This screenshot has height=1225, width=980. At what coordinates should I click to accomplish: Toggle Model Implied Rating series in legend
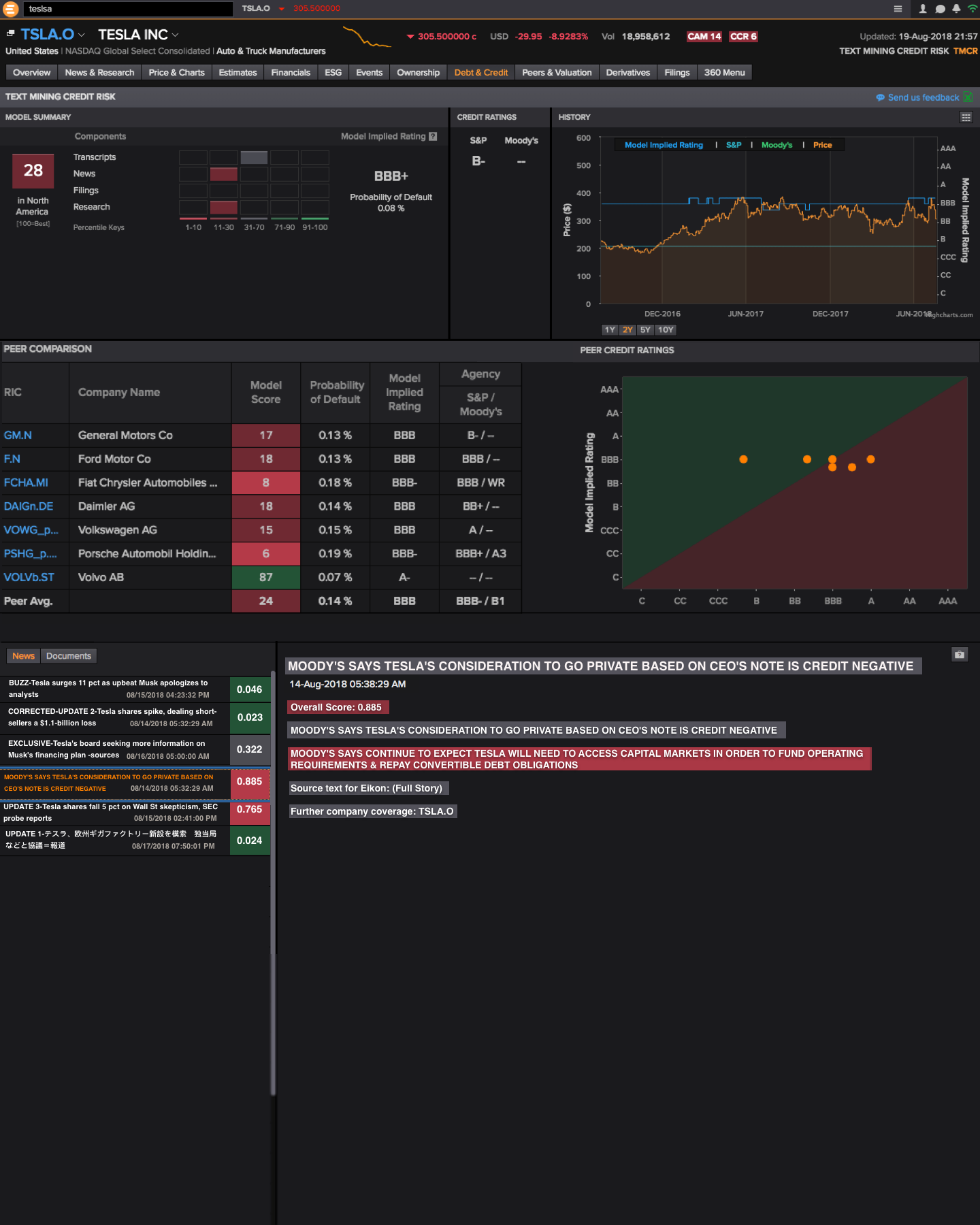point(664,145)
